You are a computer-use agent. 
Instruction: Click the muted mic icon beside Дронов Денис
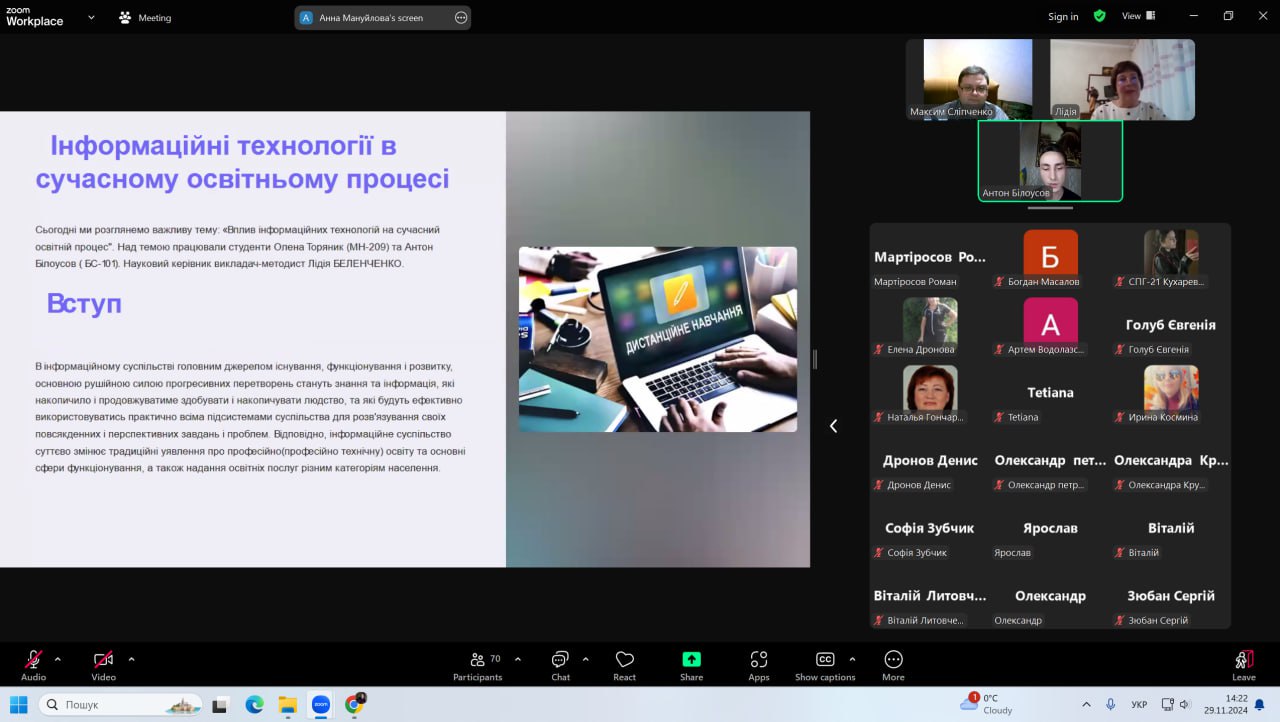pos(879,485)
